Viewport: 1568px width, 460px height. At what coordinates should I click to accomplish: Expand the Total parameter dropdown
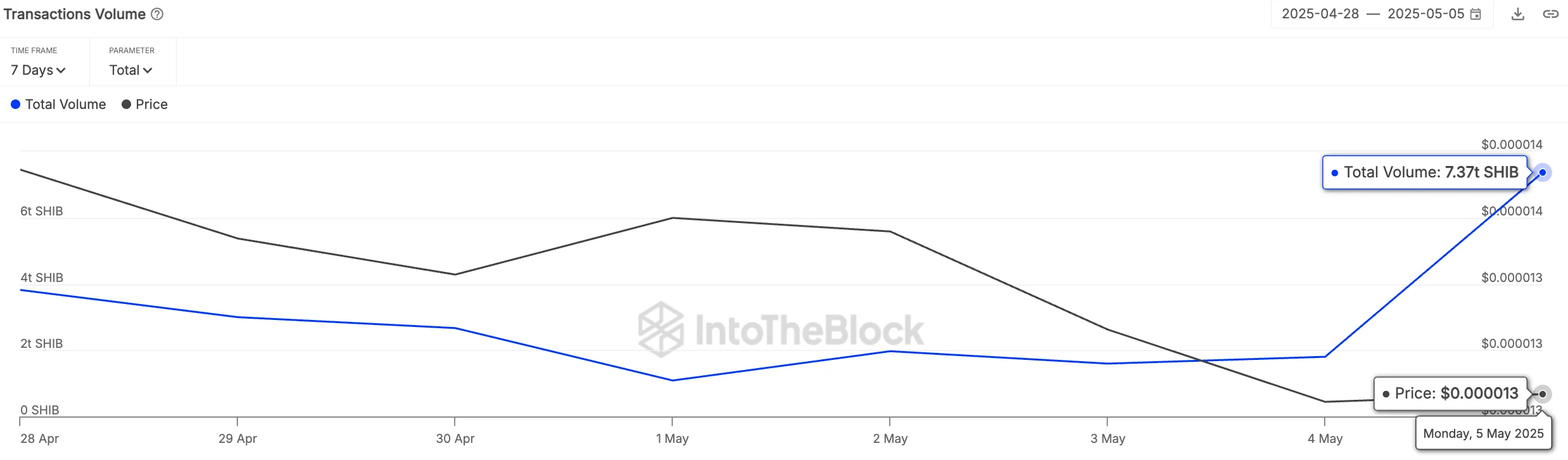(x=130, y=70)
